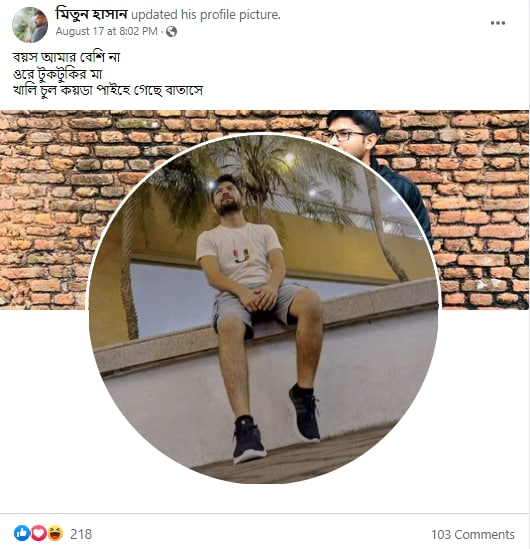Click the caption's last line about বাতাসে
Screen dimensions: 530x549
108,90
